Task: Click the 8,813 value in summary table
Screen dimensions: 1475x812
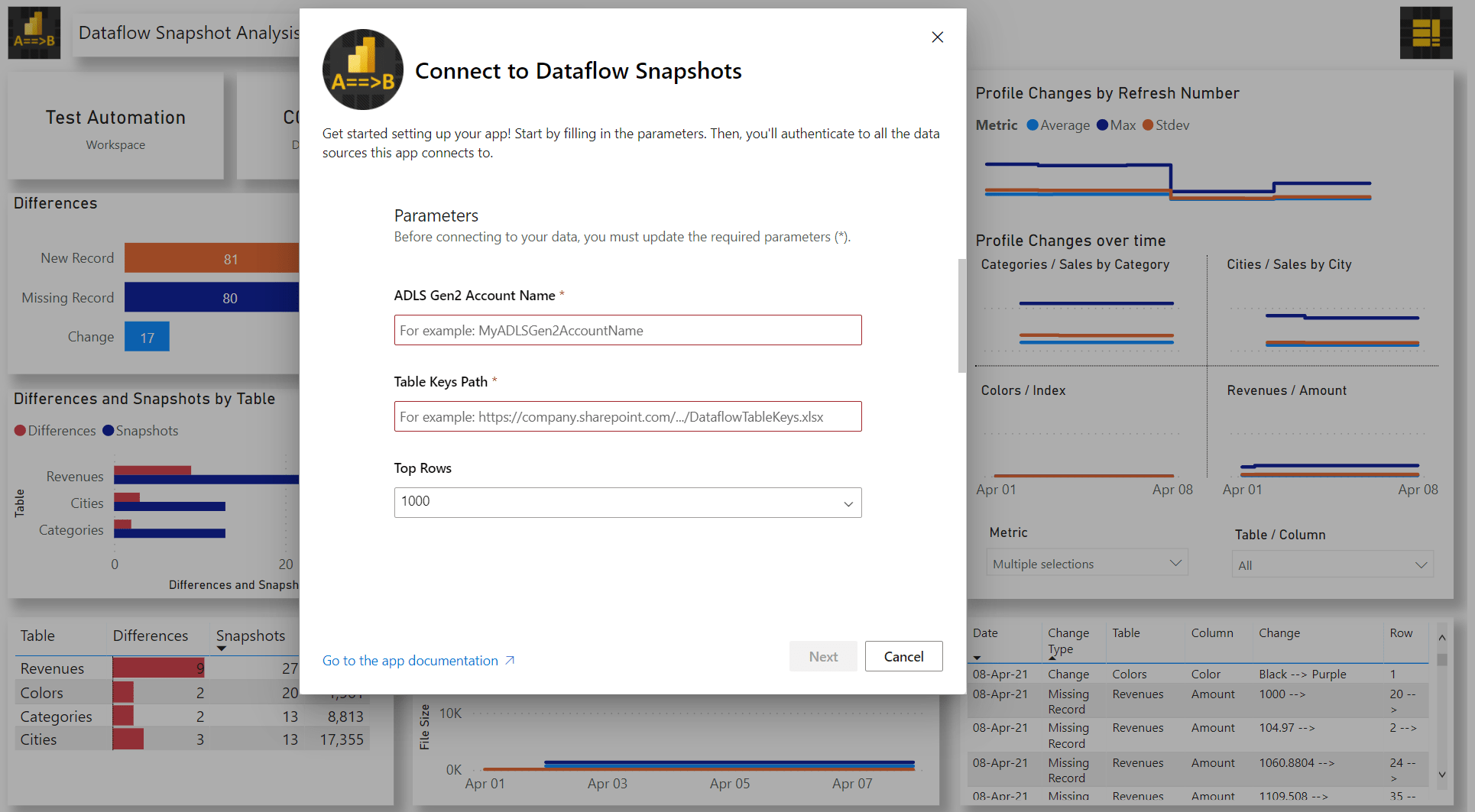Action: pyautogui.click(x=345, y=717)
